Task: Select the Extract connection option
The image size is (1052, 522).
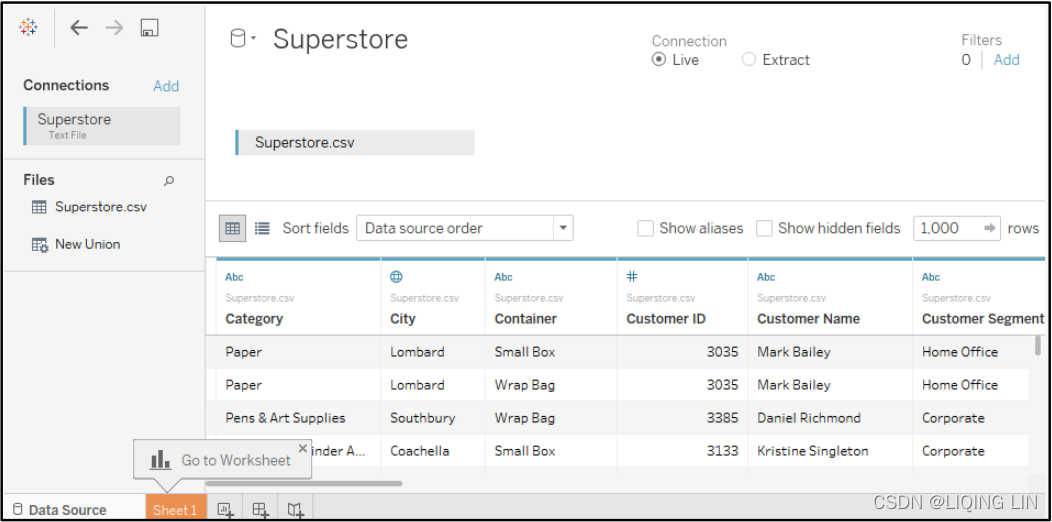Action: point(749,60)
